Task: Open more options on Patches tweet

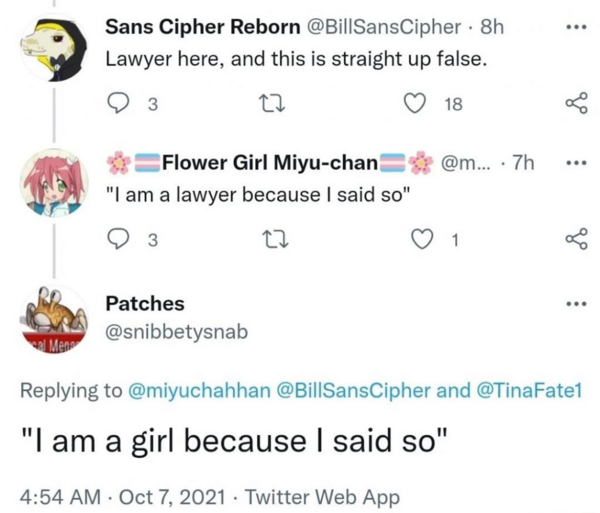Action: 573,303
